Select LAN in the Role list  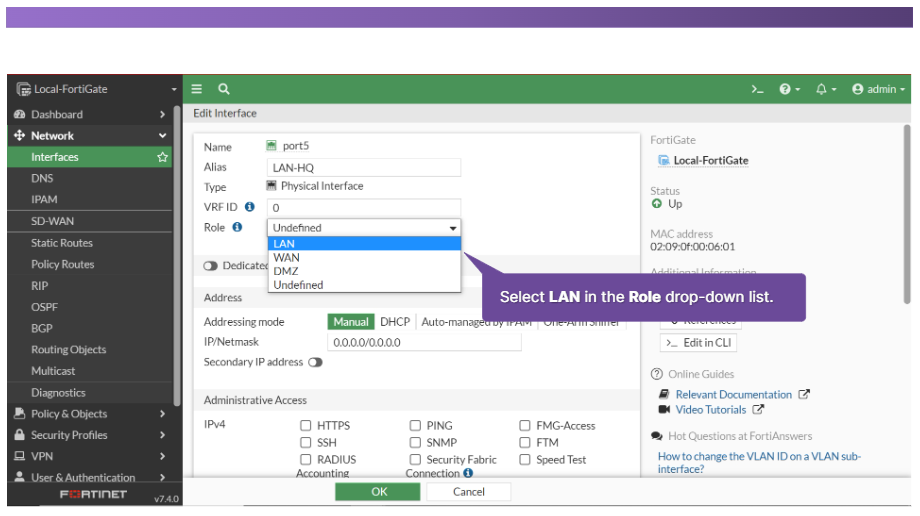pos(364,244)
